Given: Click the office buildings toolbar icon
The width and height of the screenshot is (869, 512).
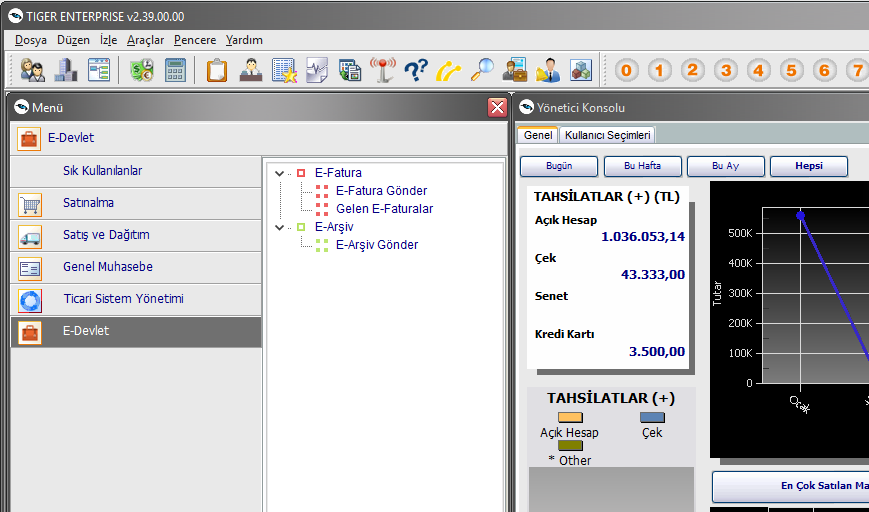Looking at the screenshot, I should (65, 70).
